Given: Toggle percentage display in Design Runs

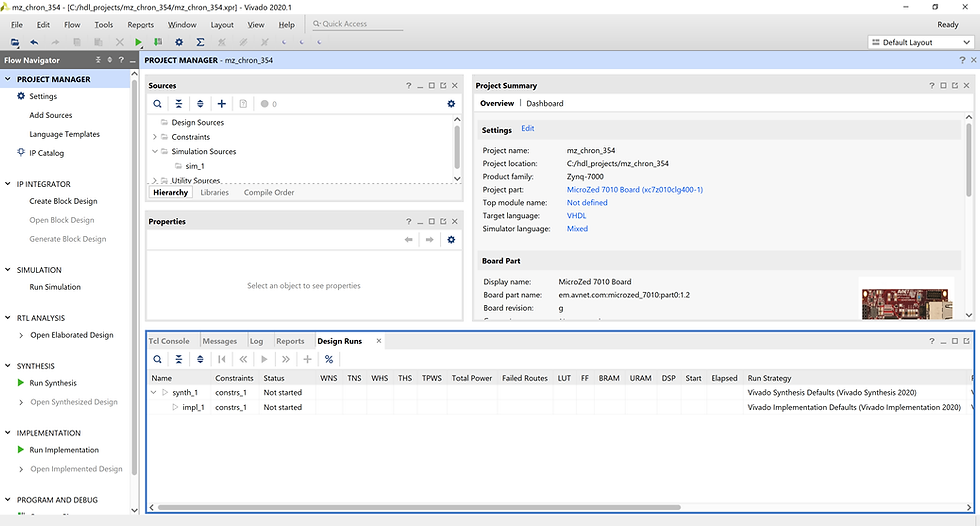Looking at the screenshot, I should click(329, 359).
